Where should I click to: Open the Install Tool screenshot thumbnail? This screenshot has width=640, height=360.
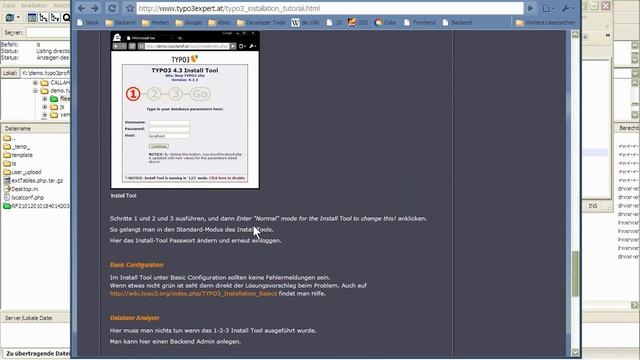point(185,110)
